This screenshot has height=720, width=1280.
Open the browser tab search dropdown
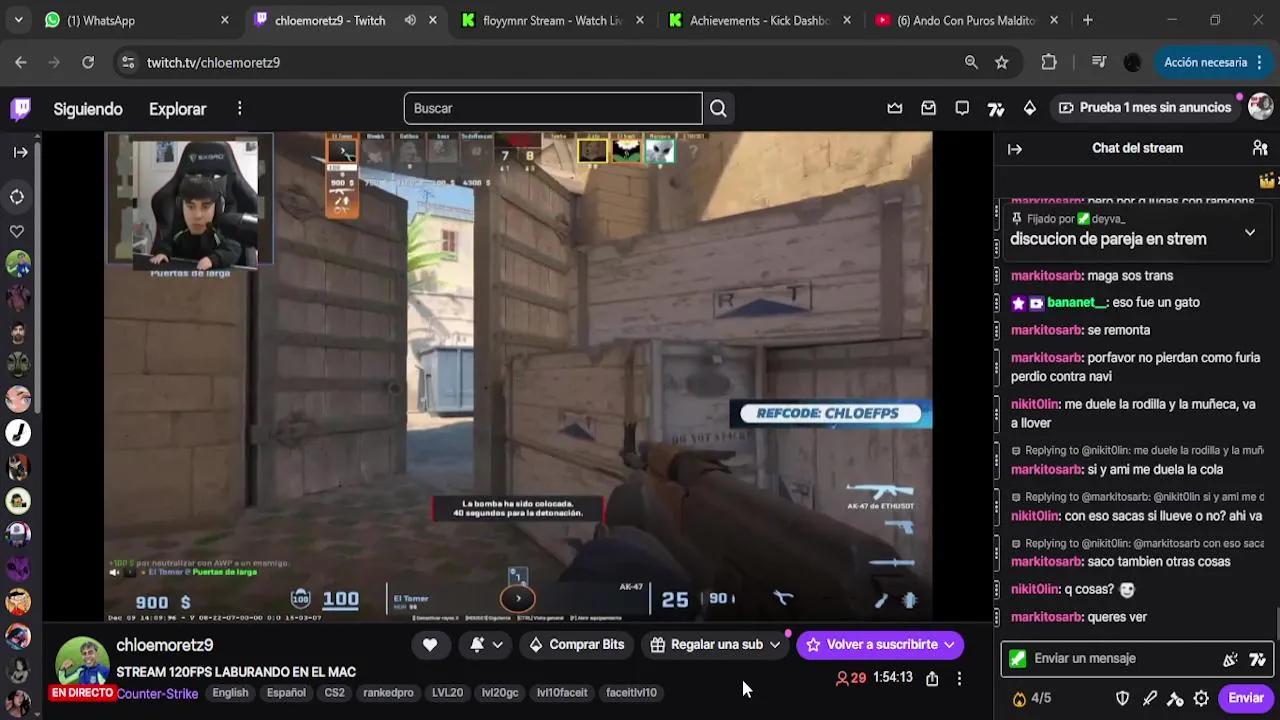(x=18, y=20)
